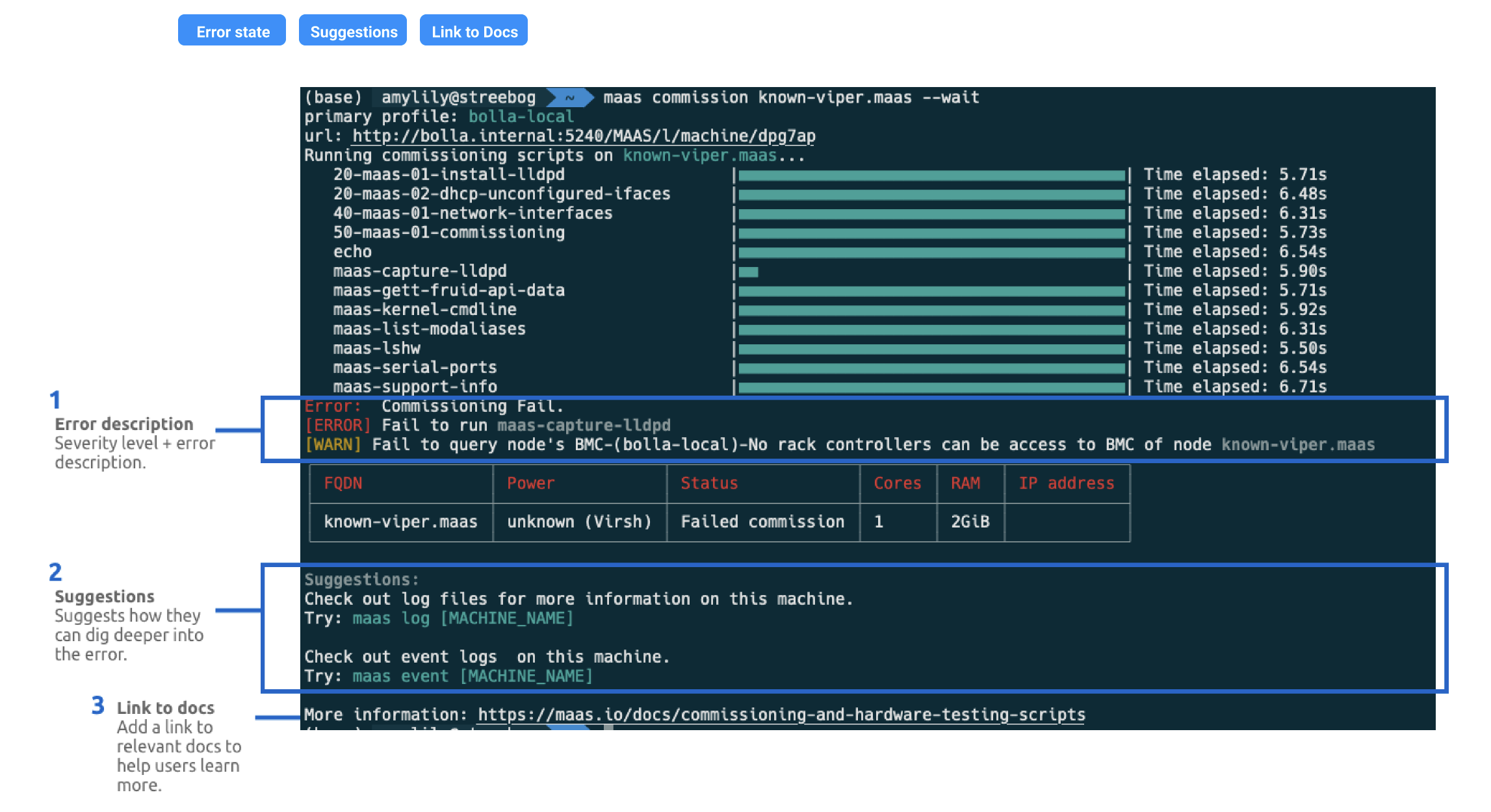Screen dimensions: 1491x812
Task: Click the time elapsed value 5.90s
Action: [1303, 272]
